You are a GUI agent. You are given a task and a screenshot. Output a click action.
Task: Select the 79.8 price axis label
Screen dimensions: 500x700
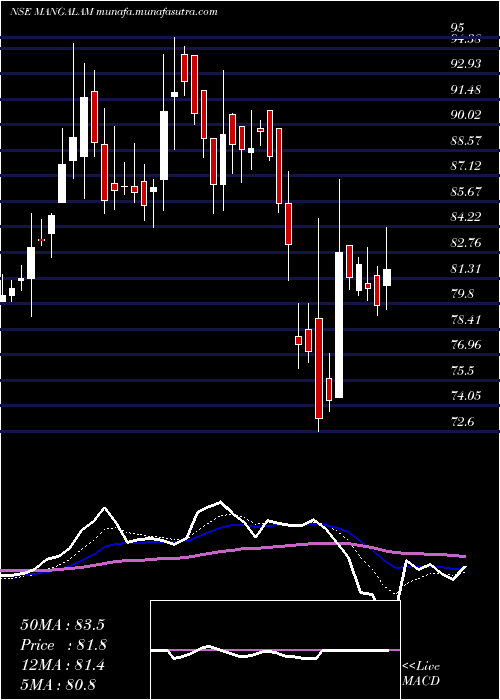(462, 294)
